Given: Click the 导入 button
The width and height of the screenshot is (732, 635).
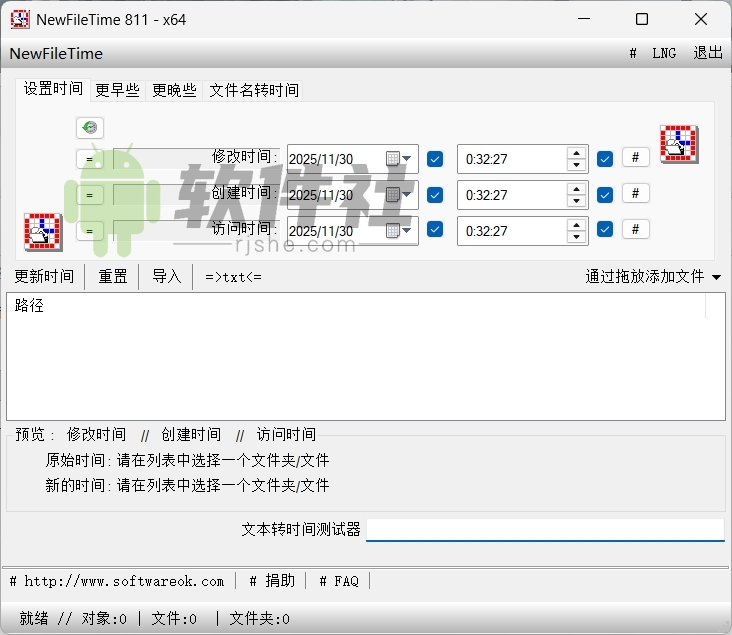Looking at the screenshot, I should click(x=167, y=276).
